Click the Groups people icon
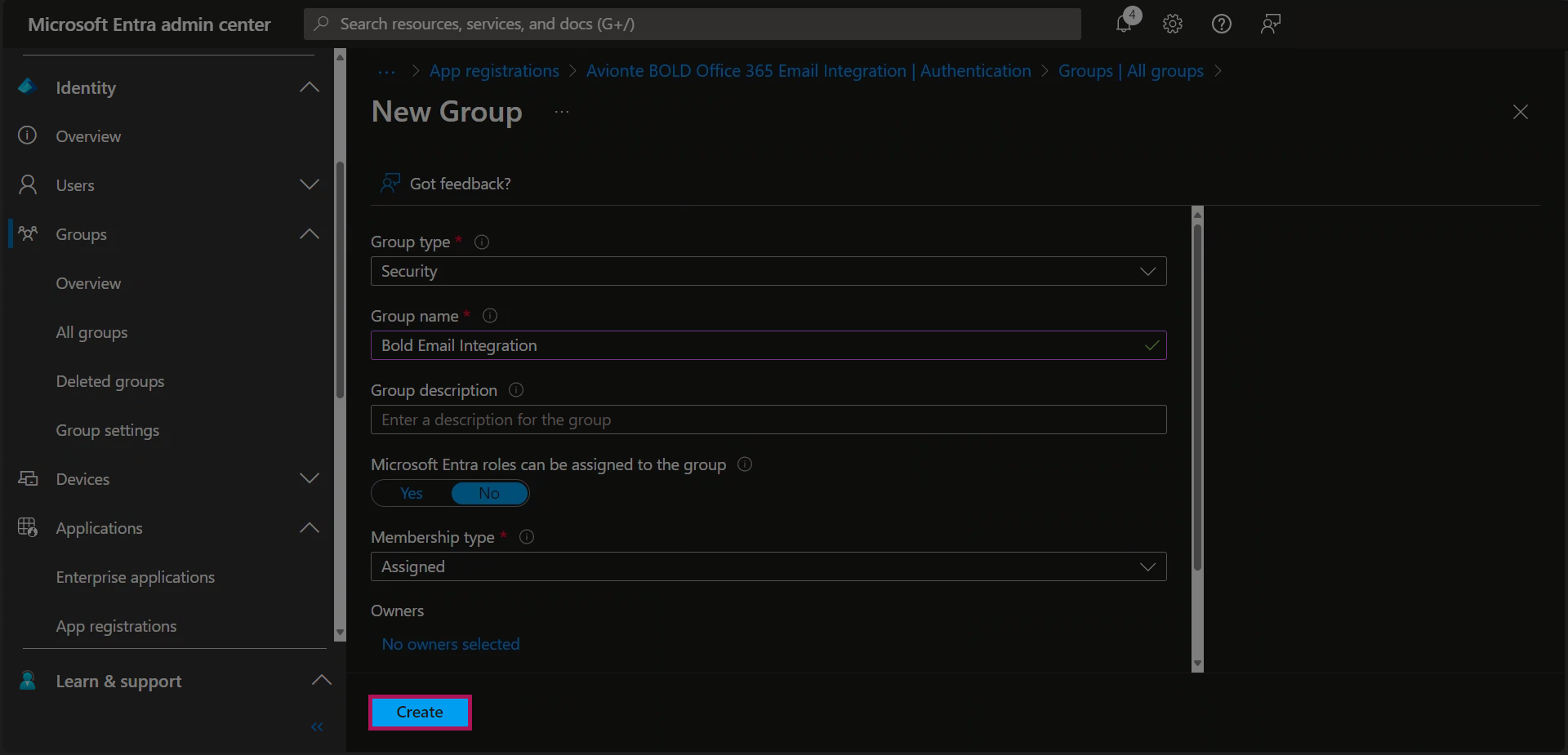The height and width of the screenshot is (755, 1568). pos(28,233)
